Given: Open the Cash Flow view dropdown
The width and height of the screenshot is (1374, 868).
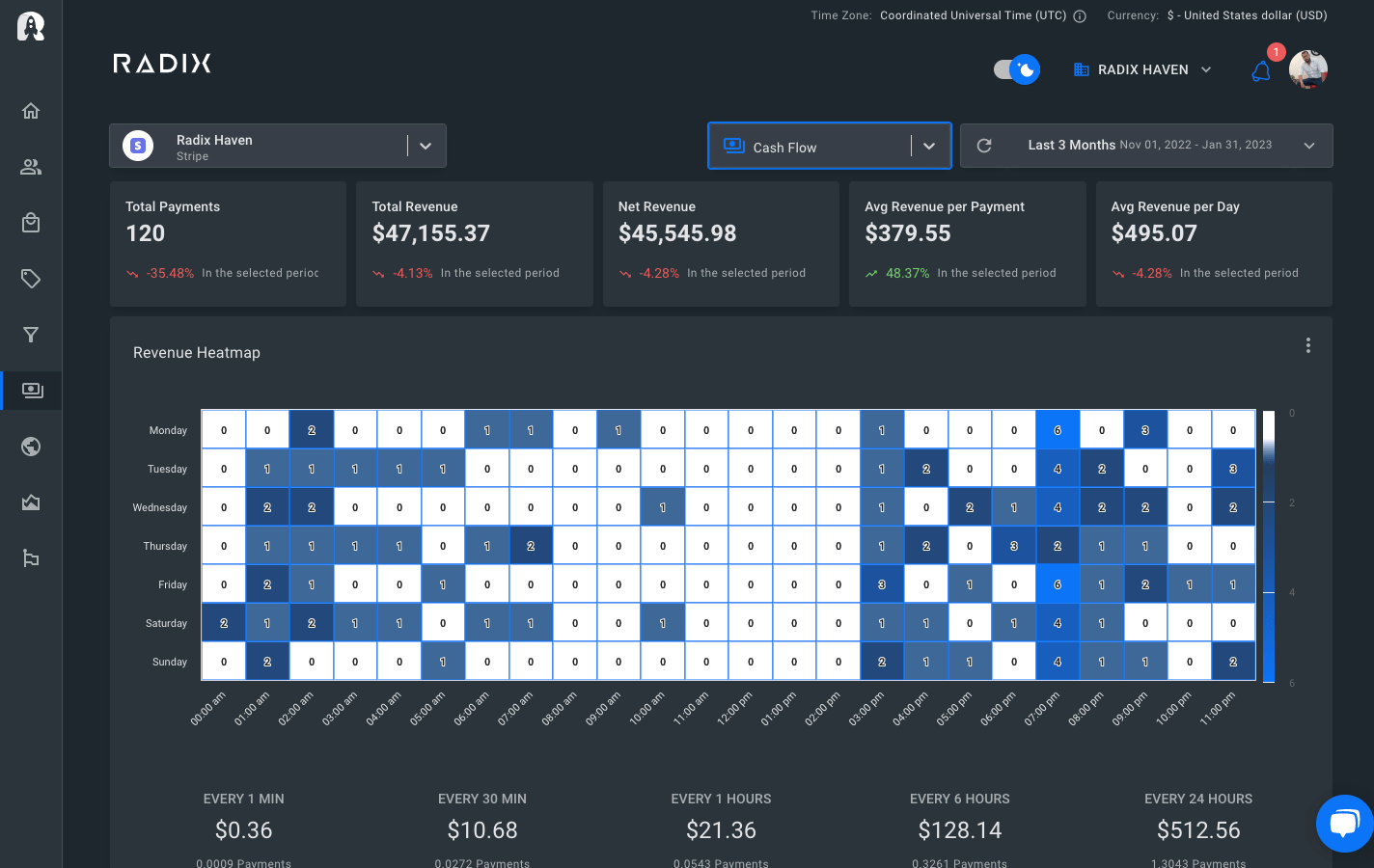Looking at the screenshot, I should (929, 146).
